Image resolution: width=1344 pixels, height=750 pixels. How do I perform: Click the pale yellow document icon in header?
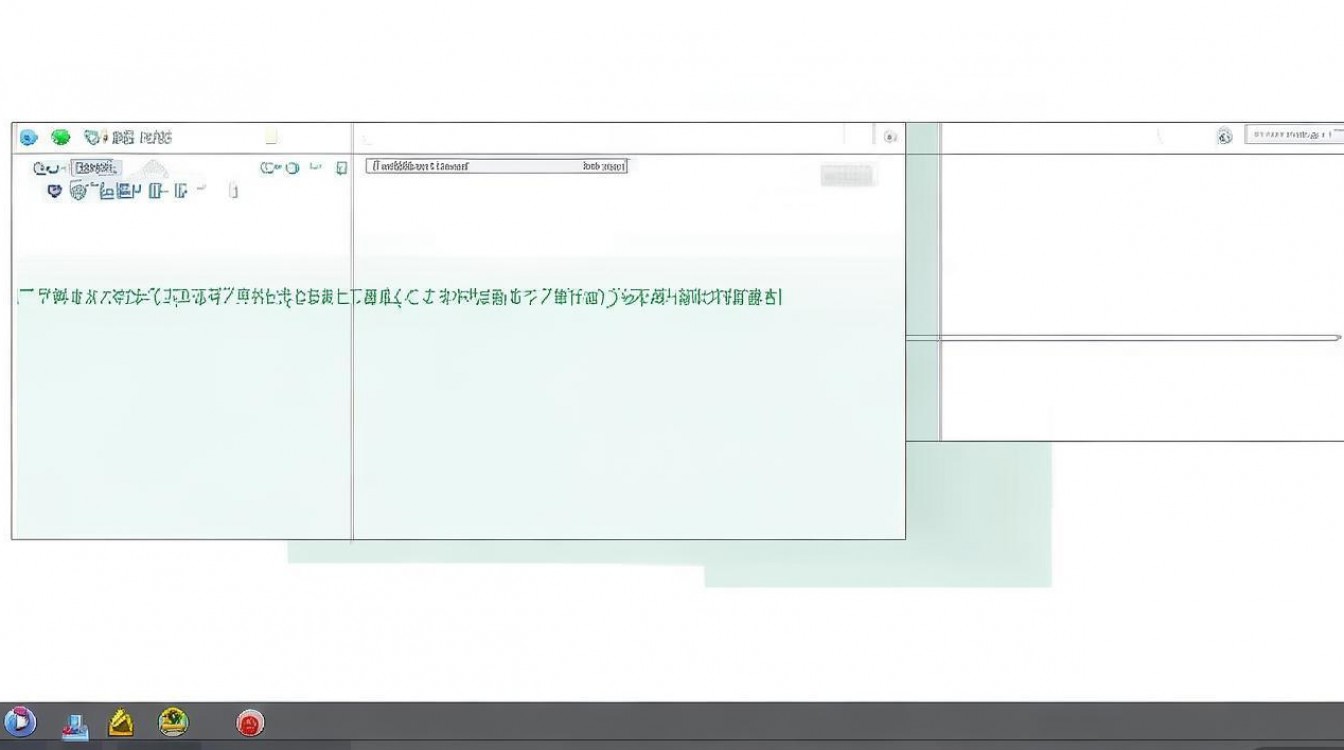point(271,137)
